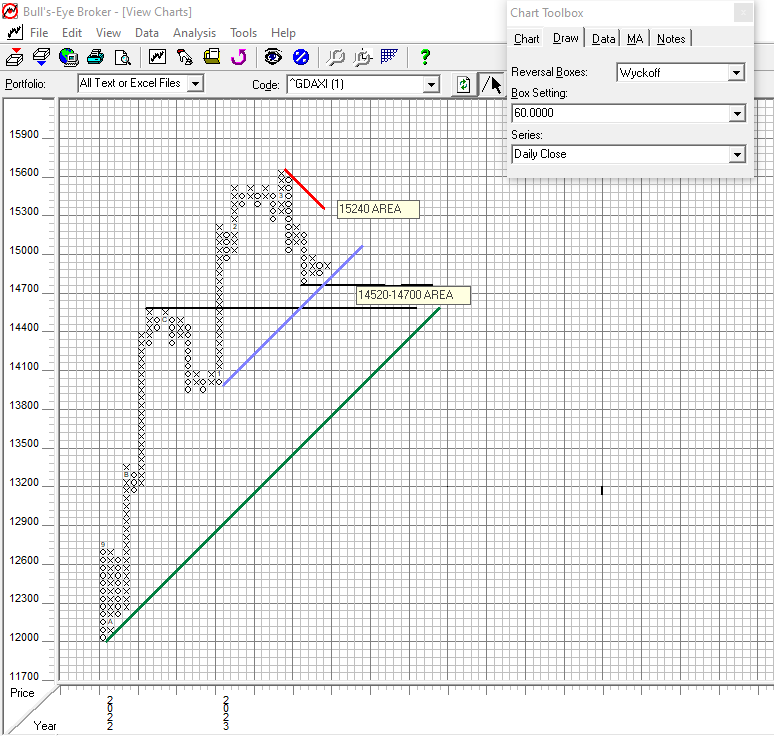
Task: Open the Help menu
Action: coord(283,33)
